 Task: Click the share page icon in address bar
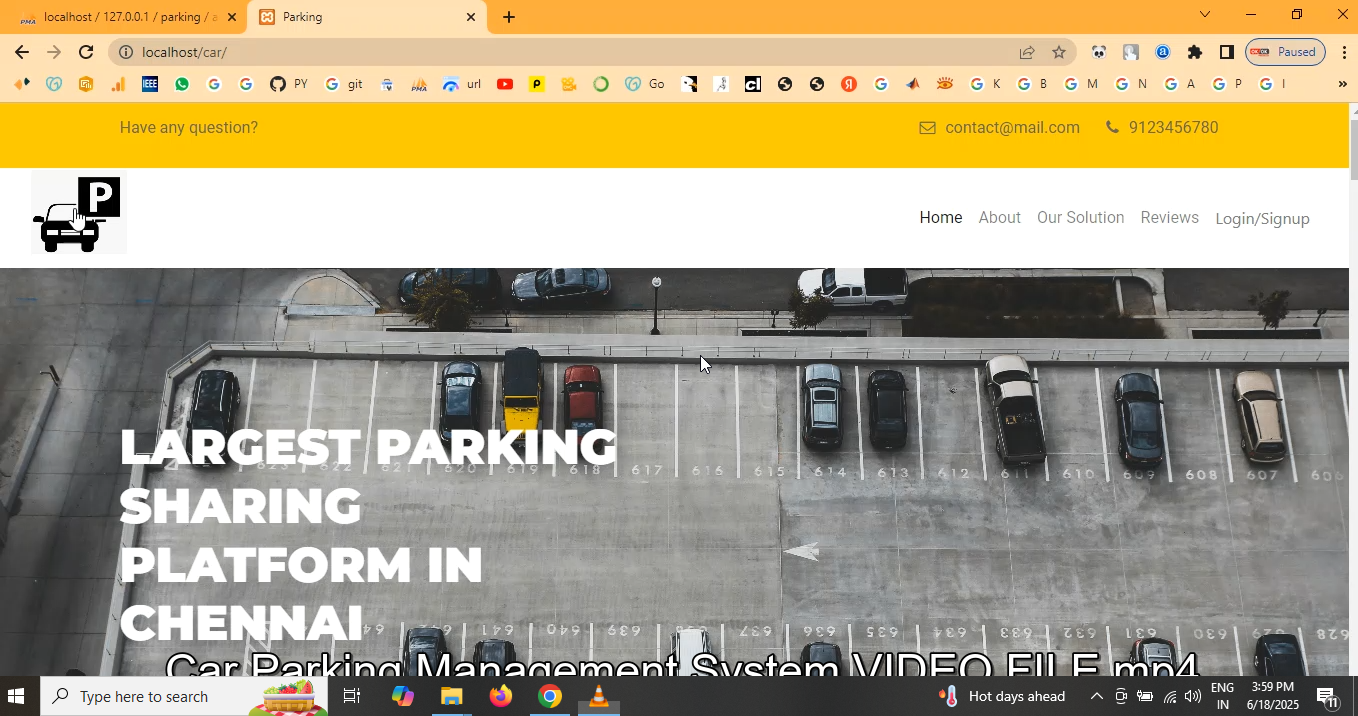point(1027,52)
